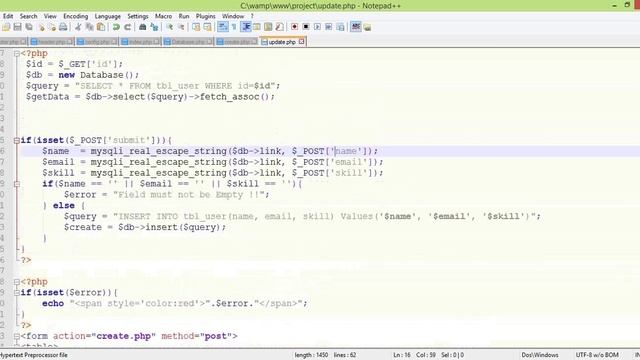
Task: Open the User Defined Language icon
Action: point(257,27)
